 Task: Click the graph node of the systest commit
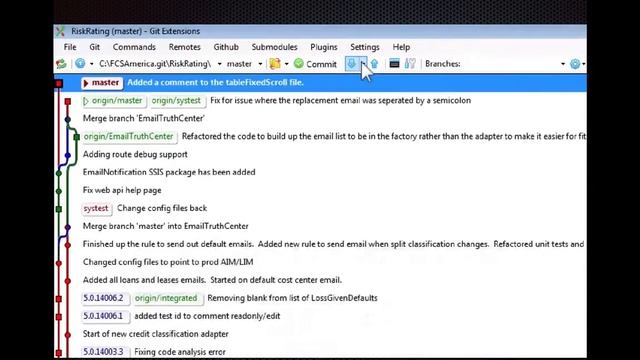[x=59, y=209]
